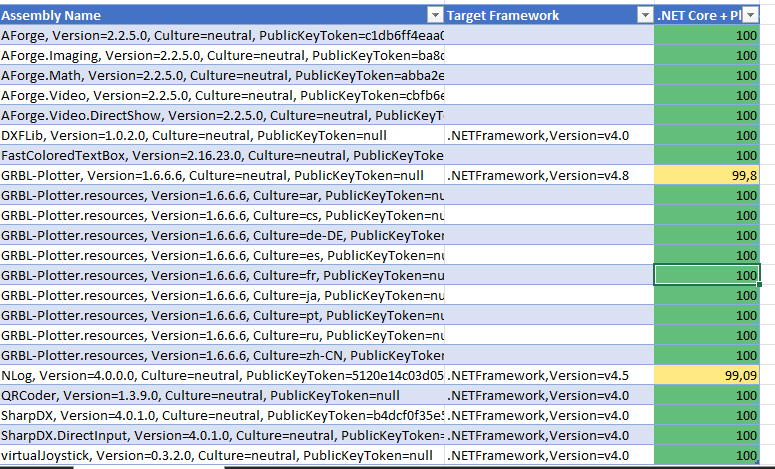The width and height of the screenshot is (775, 469).
Task: Select the Target Framework header cell
Action: pyautogui.click(x=549, y=15)
